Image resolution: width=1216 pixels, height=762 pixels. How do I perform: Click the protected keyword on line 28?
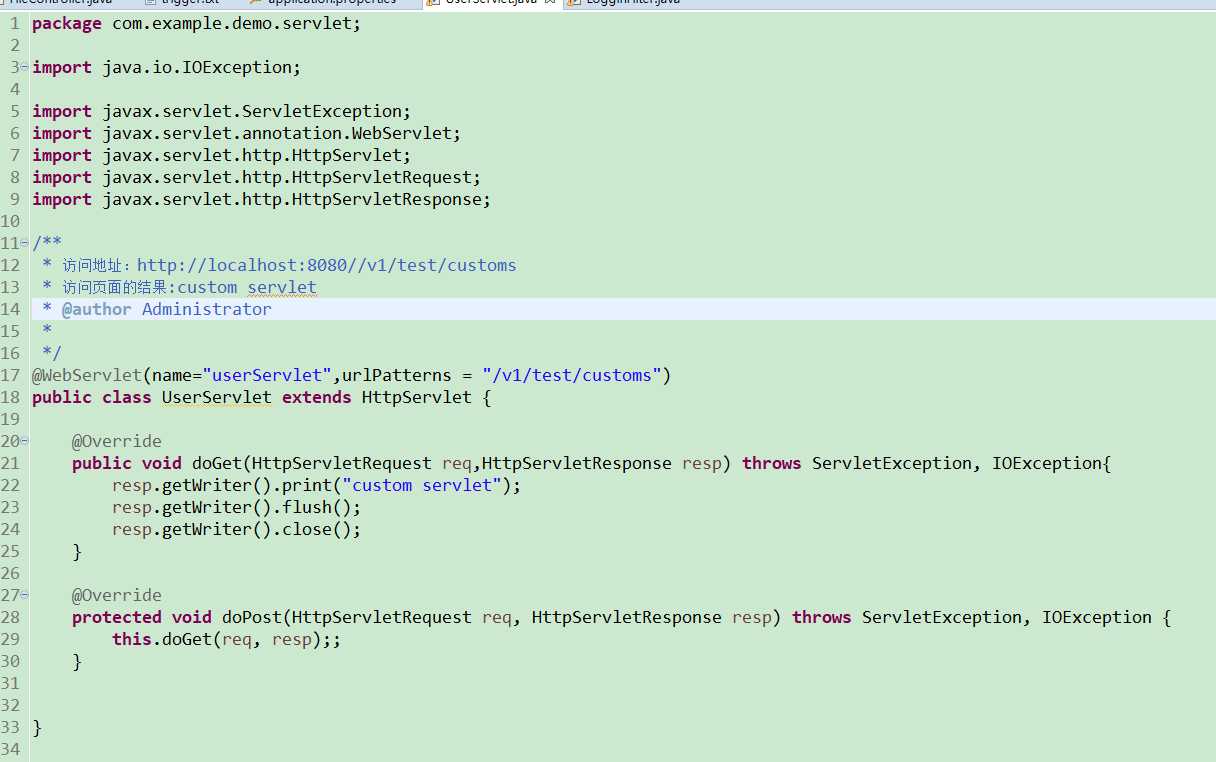[116, 617]
